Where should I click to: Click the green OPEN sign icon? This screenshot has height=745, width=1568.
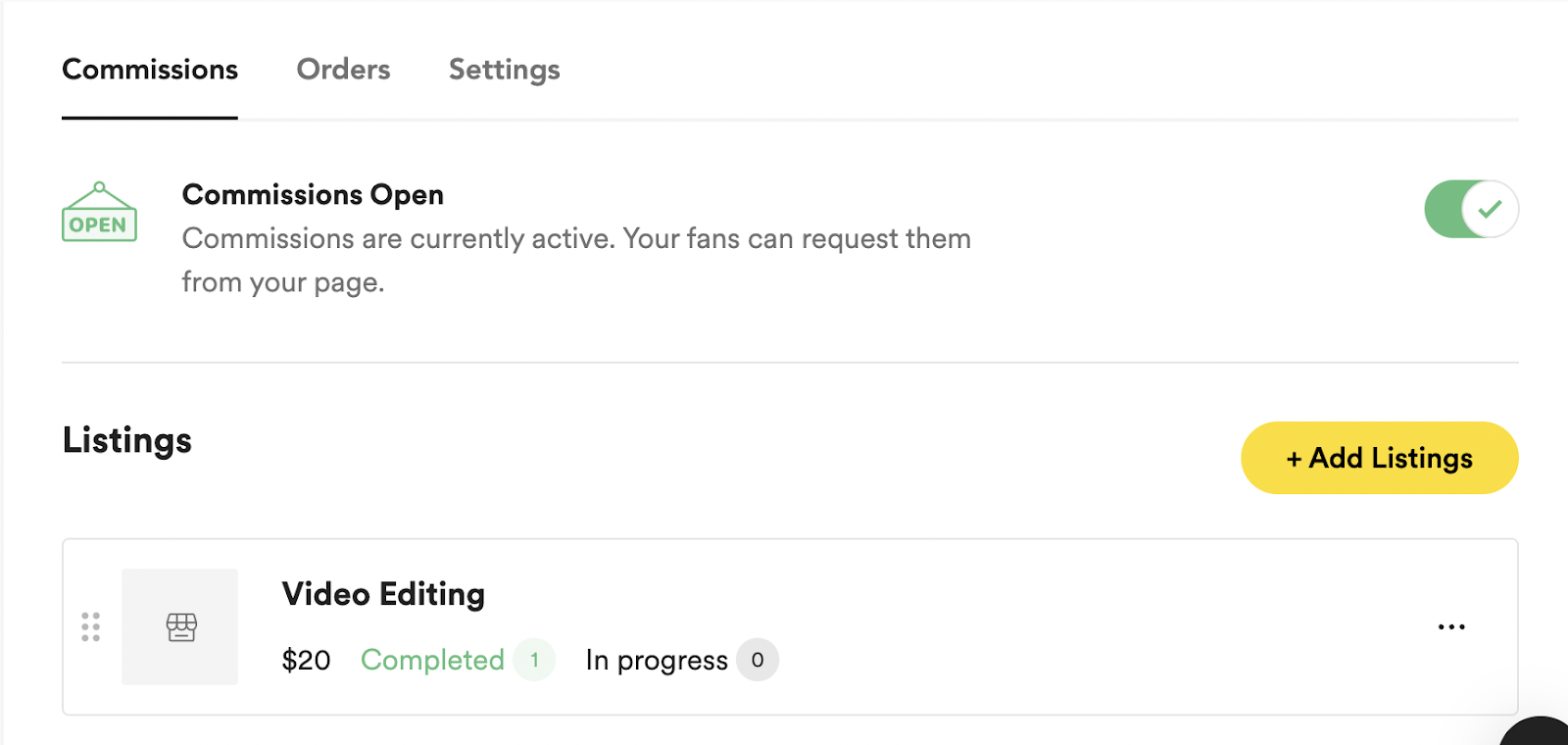click(99, 213)
